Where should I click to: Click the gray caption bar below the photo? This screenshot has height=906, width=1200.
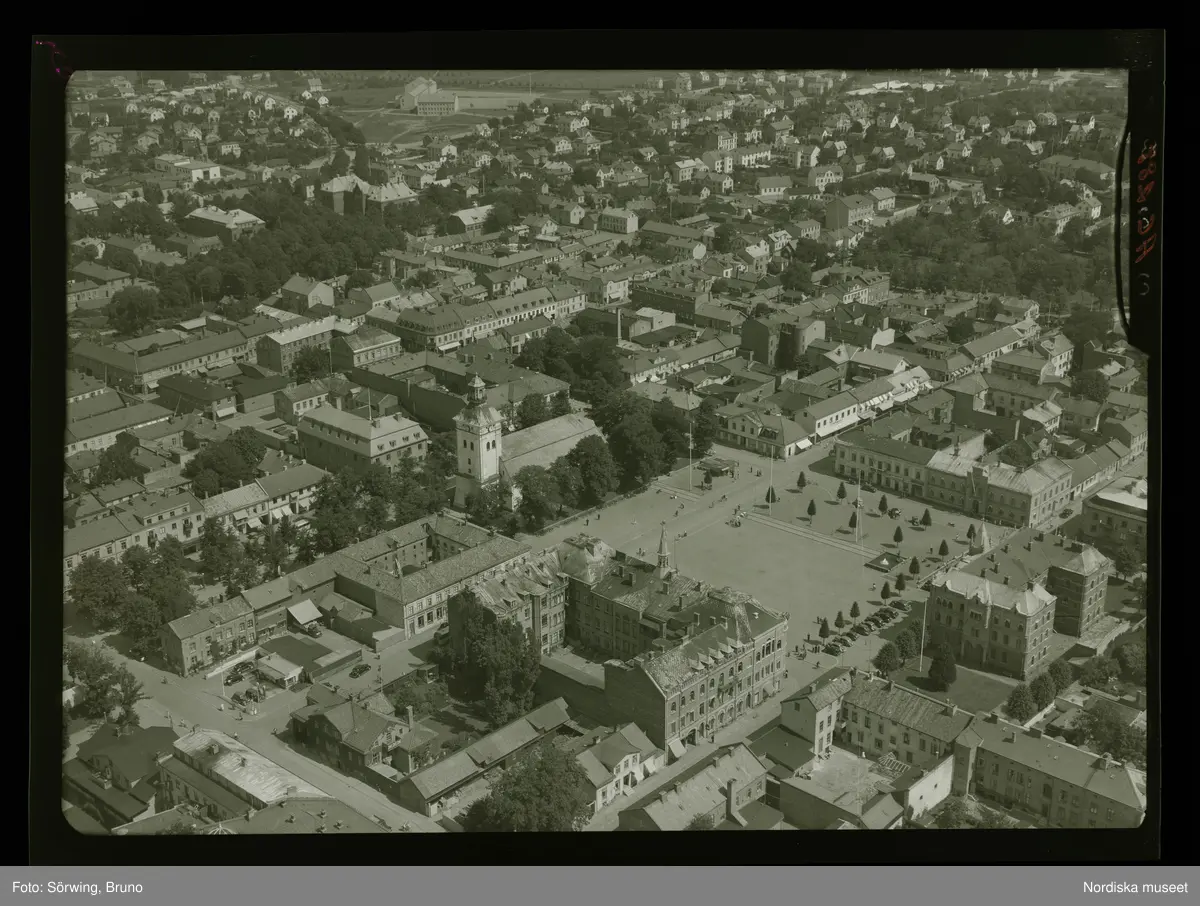pyautogui.click(x=600, y=886)
